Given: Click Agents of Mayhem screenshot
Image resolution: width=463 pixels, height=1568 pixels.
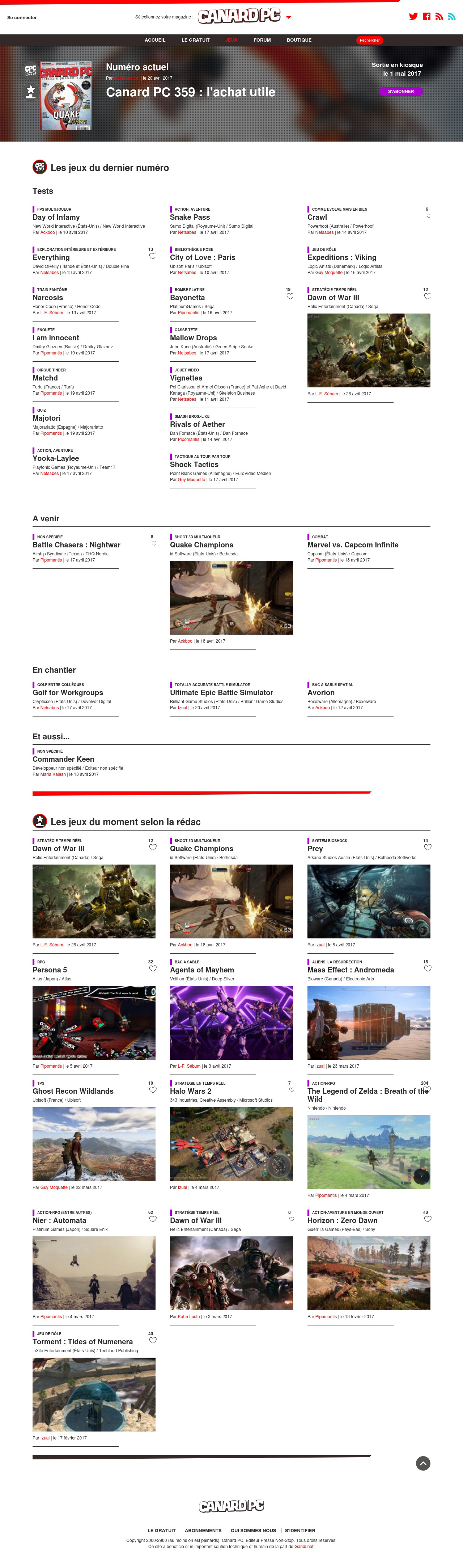Looking at the screenshot, I should tap(231, 1023).
